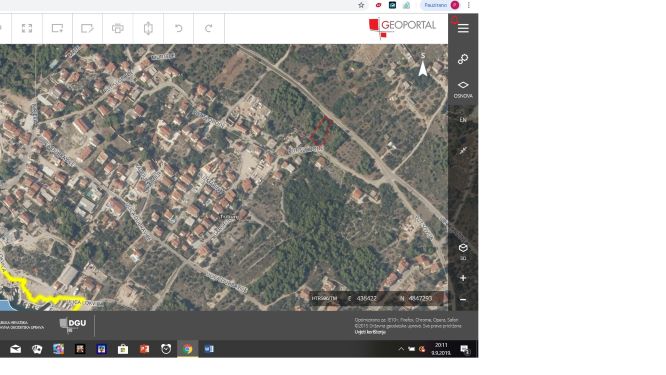The image size is (666, 375).
Task: Click the N coordinate value 4847293
Action: [420, 299]
